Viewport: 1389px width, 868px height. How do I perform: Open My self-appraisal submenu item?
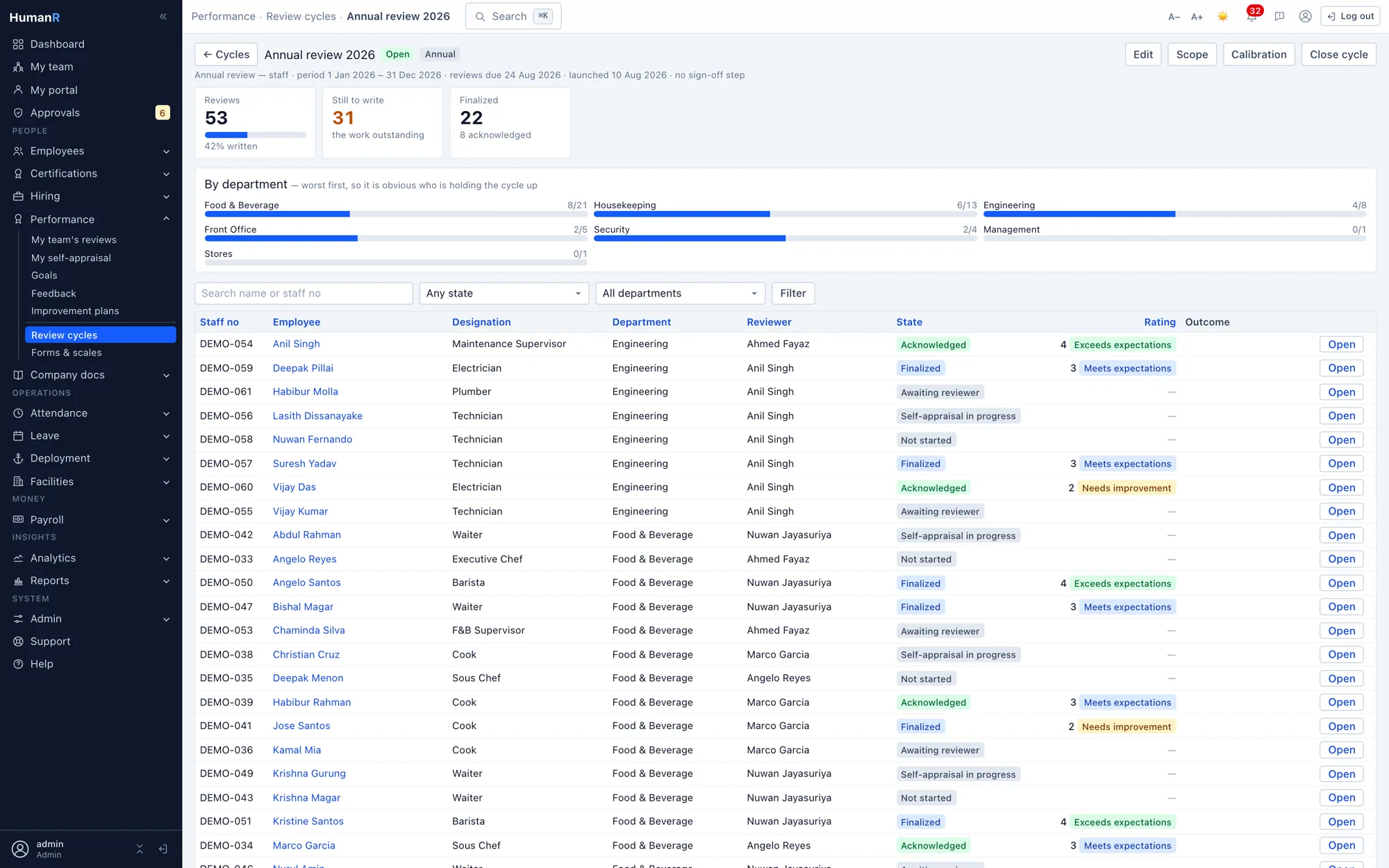71,258
